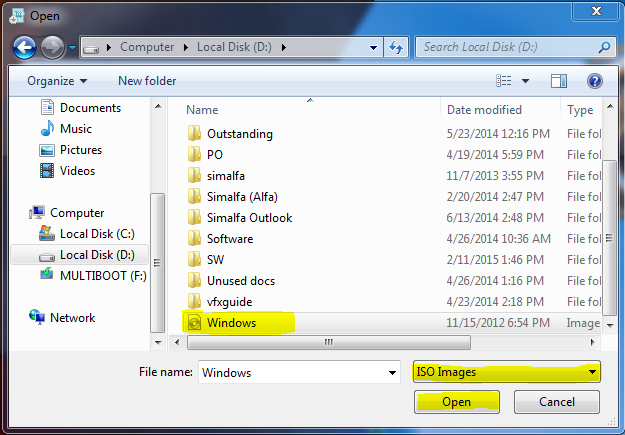This screenshot has width=625, height=435.
Task: Show the preview pane
Action: 559,81
